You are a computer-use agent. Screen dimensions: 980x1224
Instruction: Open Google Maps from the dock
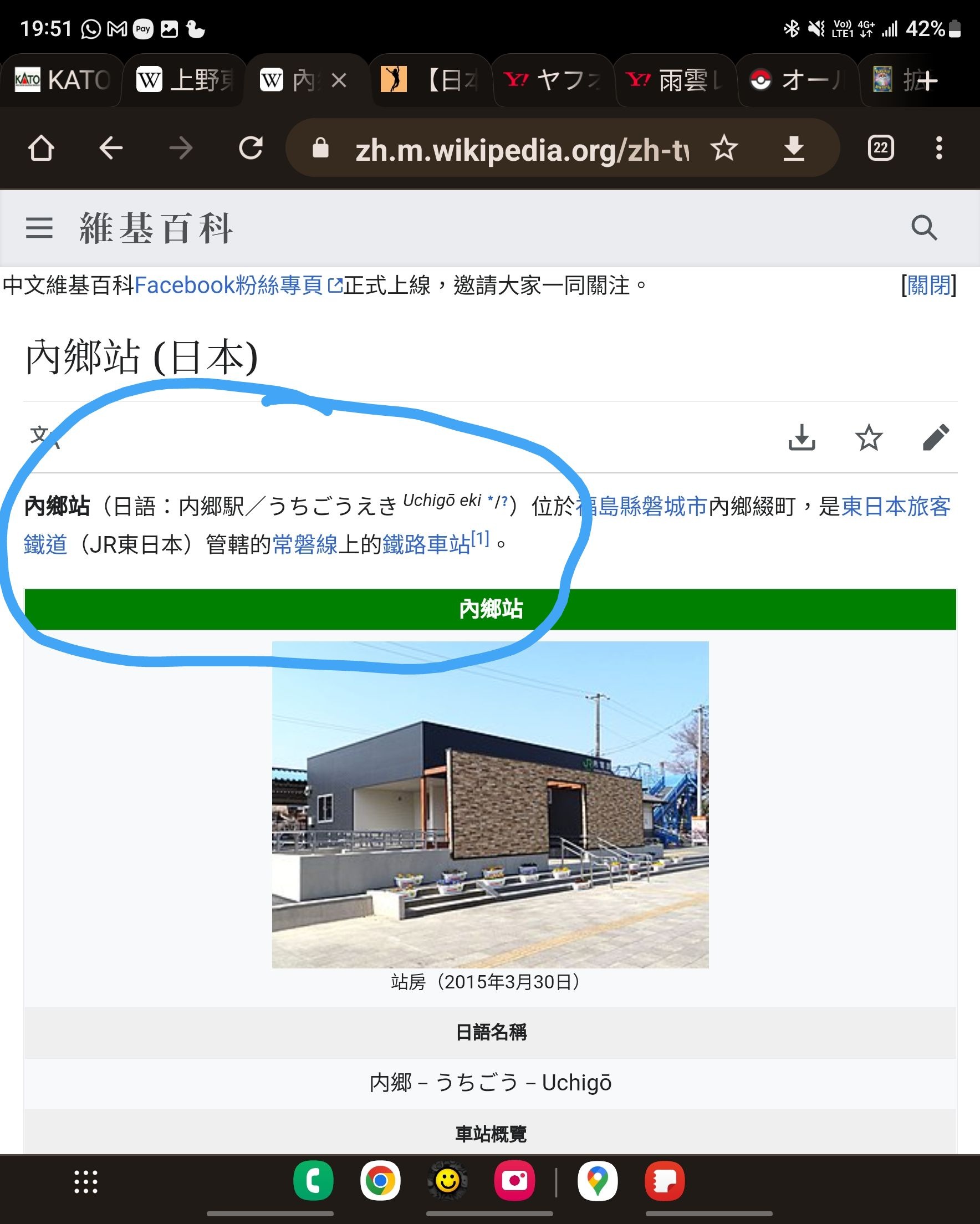(598, 1181)
